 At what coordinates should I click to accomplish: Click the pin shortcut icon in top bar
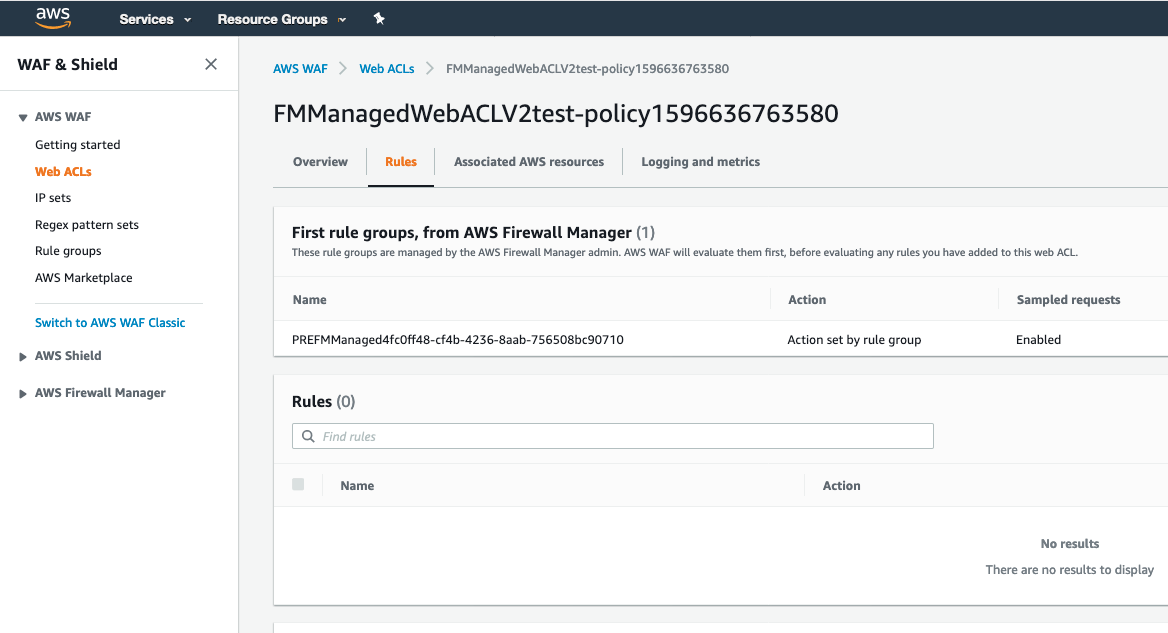click(379, 19)
